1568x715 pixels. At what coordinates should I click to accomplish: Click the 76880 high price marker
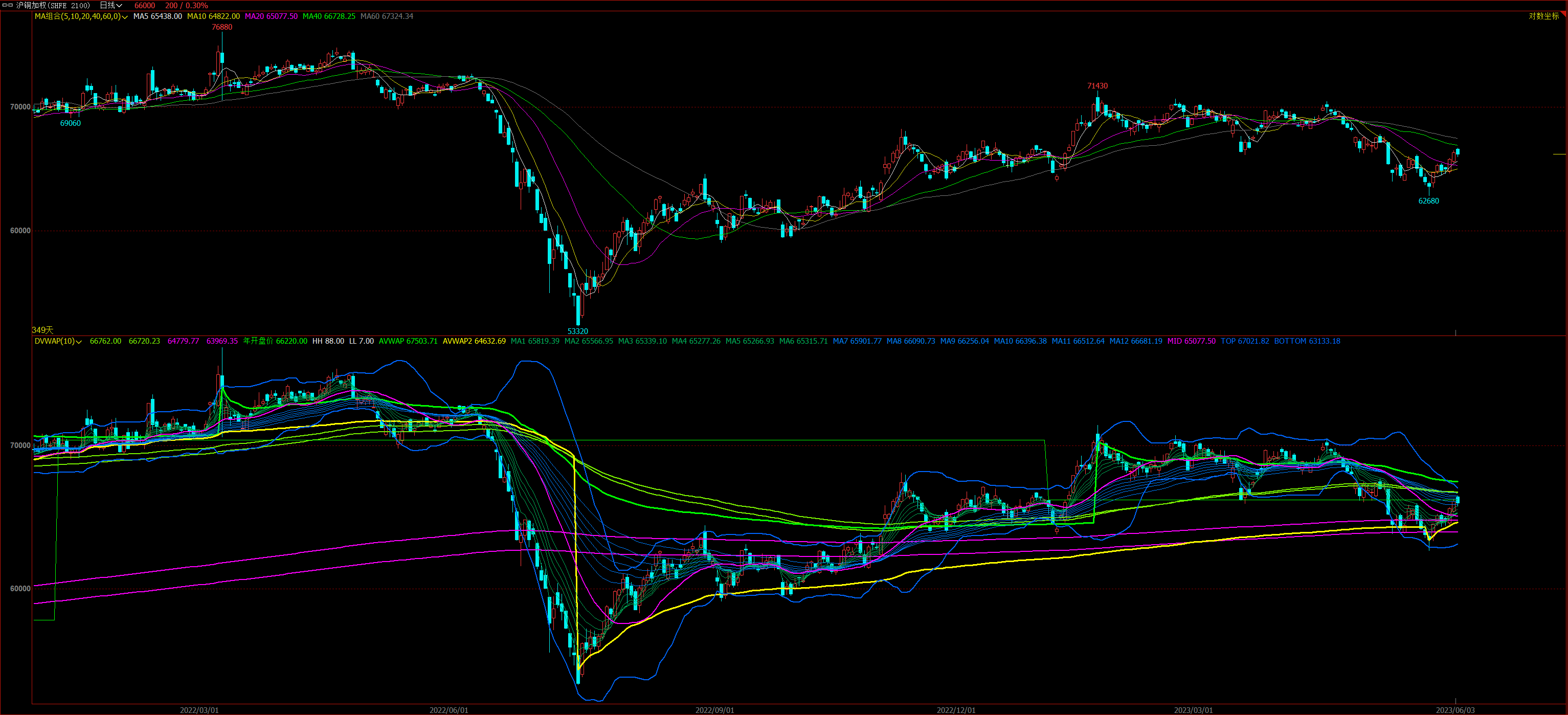(x=222, y=28)
